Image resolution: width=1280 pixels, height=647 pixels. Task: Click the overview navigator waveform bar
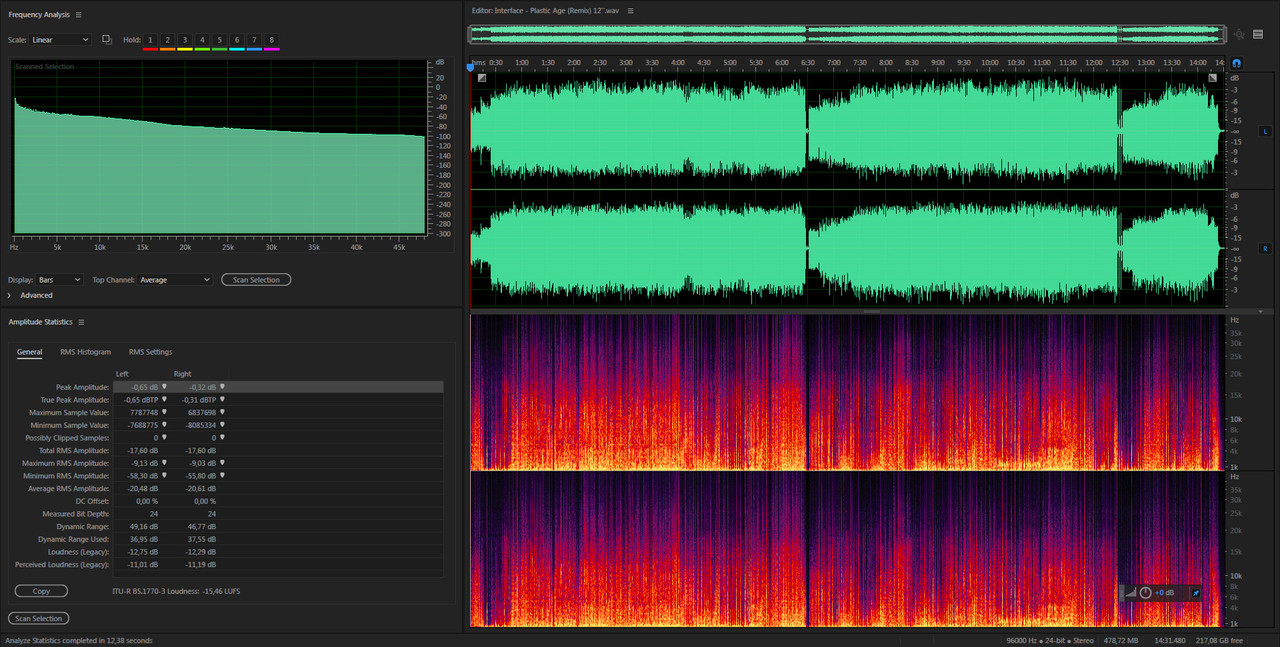point(847,34)
